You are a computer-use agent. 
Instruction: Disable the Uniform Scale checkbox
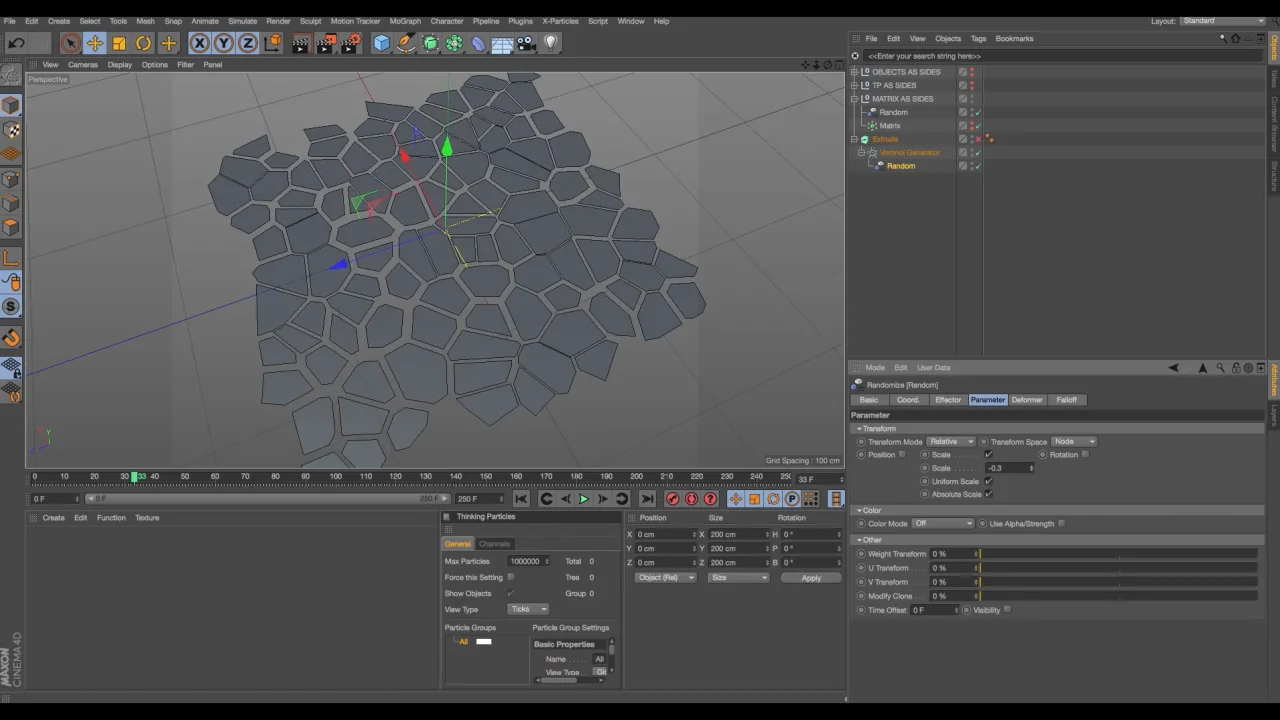coord(988,481)
